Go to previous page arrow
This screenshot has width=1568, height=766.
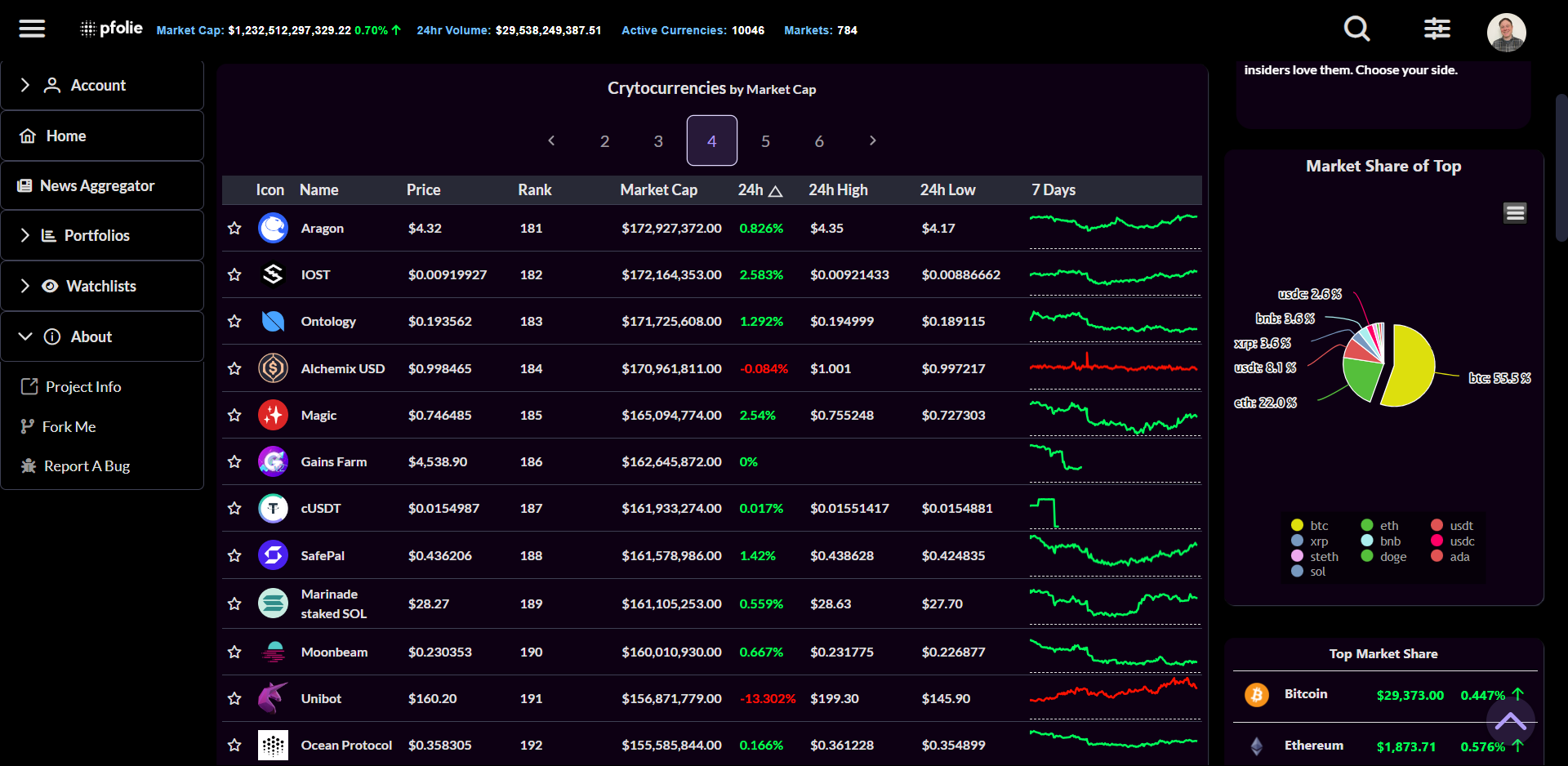point(551,140)
